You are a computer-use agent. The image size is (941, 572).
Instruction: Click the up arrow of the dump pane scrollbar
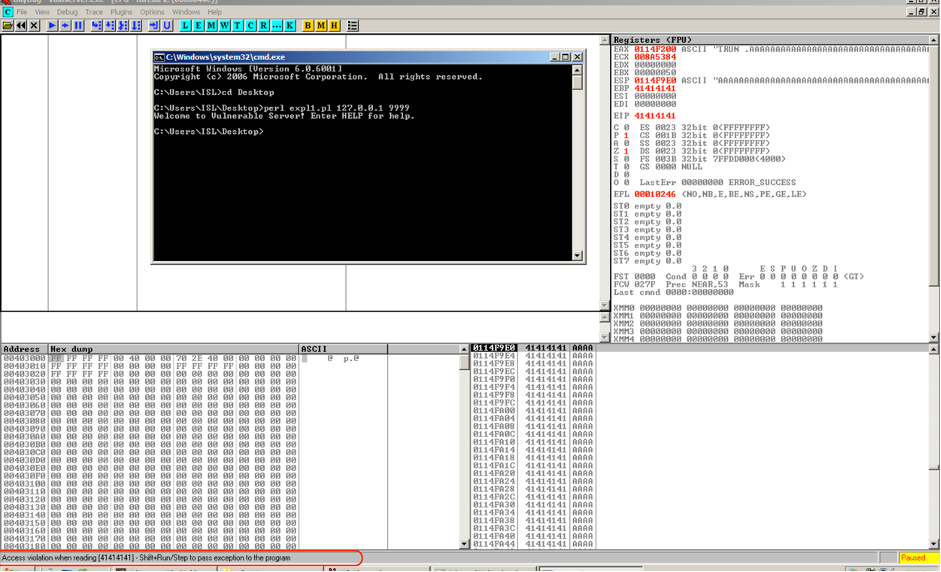464,349
